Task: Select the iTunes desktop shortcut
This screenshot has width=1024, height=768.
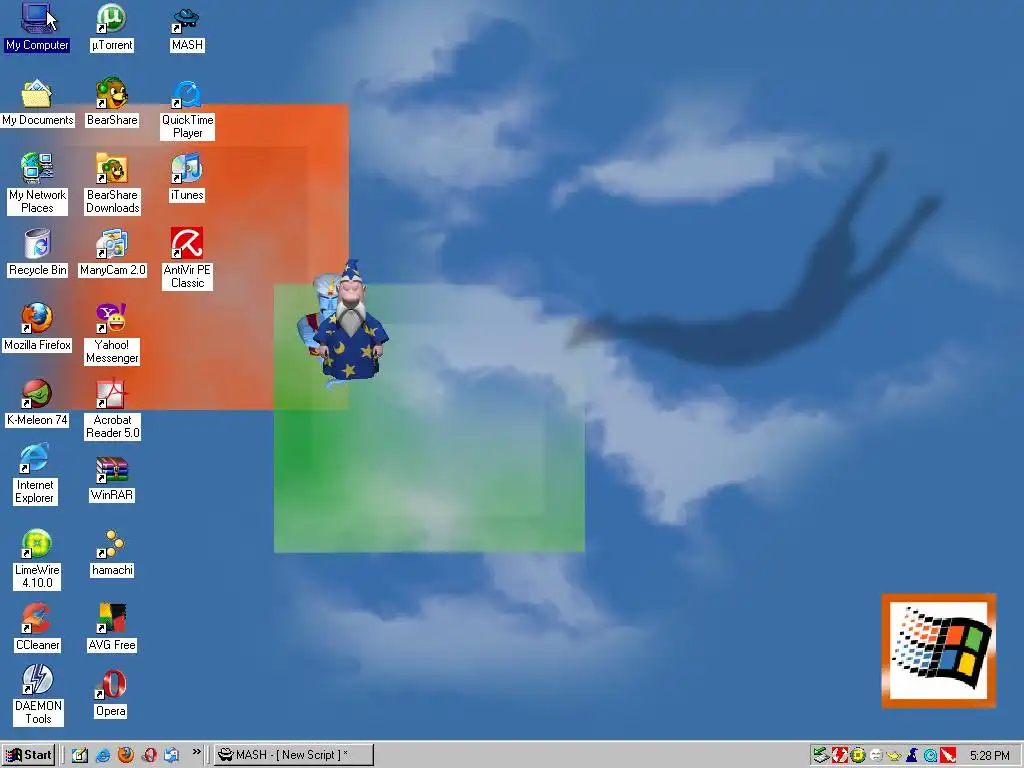Action: click(x=187, y=178)
